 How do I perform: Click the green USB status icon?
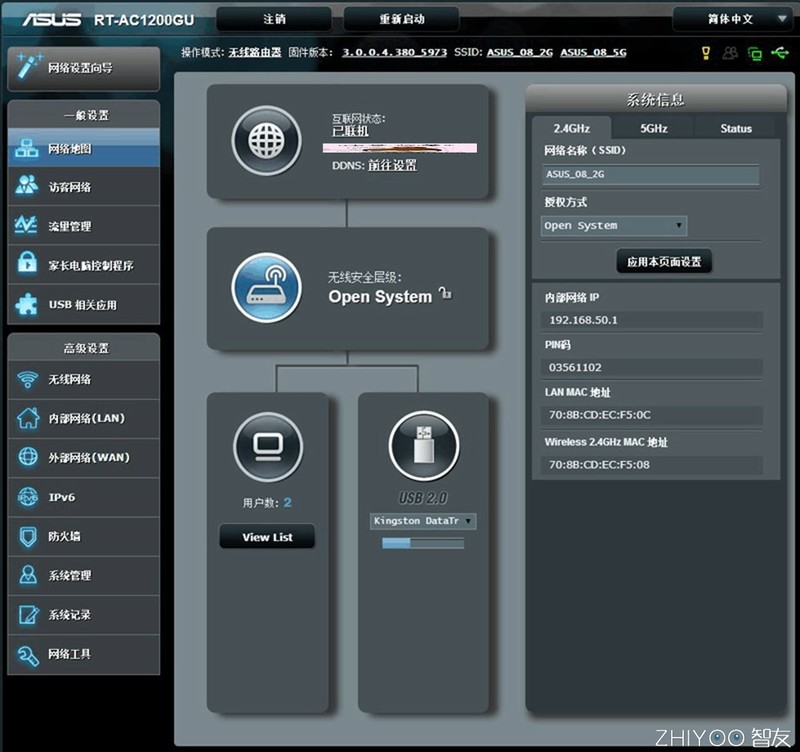pos(780,52)
